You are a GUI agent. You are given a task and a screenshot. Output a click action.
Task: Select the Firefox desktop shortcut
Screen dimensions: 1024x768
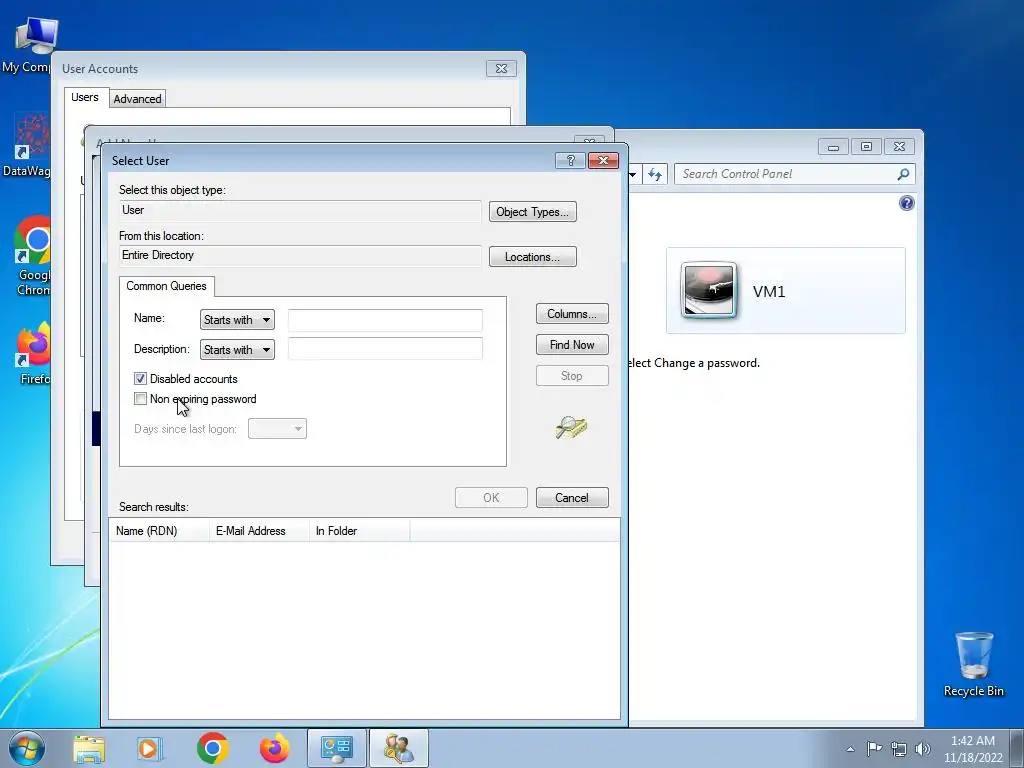[x=33, y=354]
